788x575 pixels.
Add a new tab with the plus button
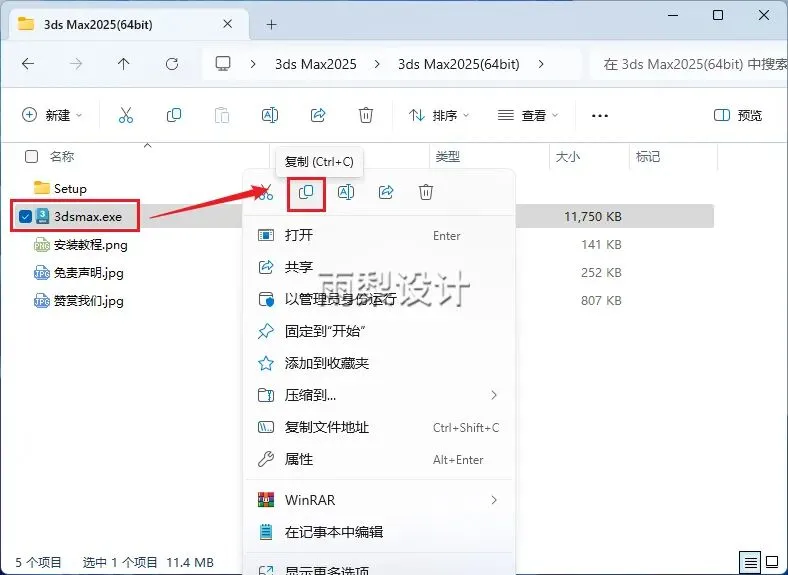pyautogui.click(x=271, y=24)
